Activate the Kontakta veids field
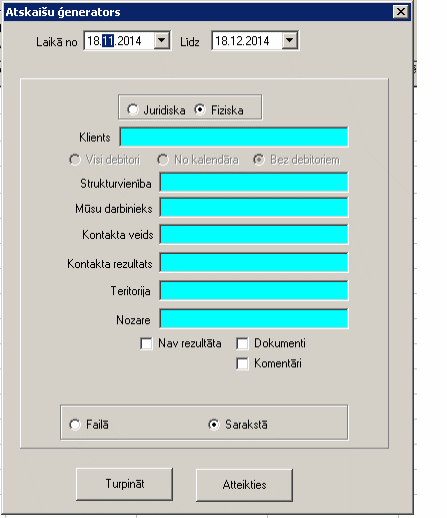 click(x=254, y=234)
